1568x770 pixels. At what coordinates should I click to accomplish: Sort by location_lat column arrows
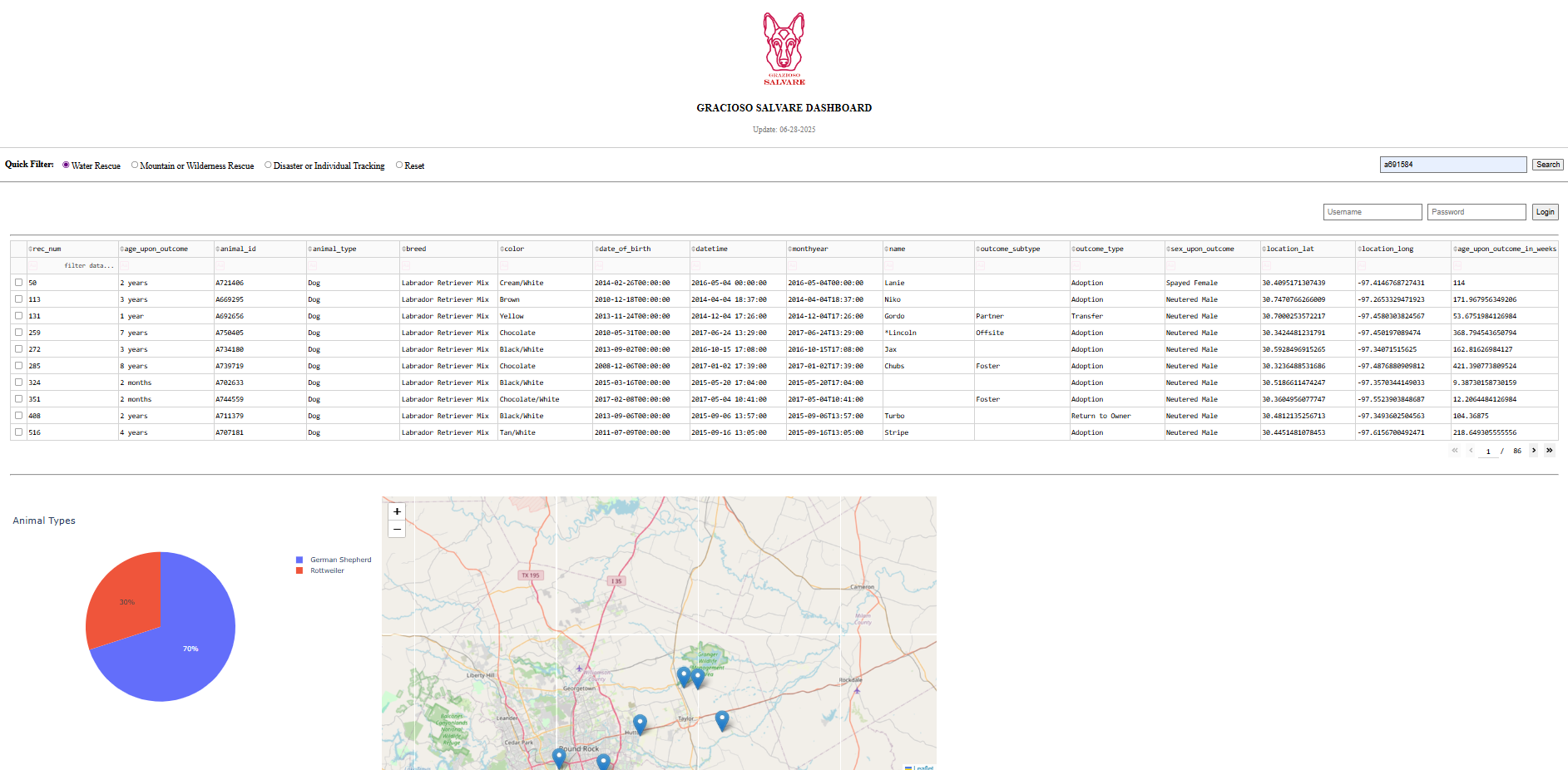pyautogui.click(x=1264, y=249)
